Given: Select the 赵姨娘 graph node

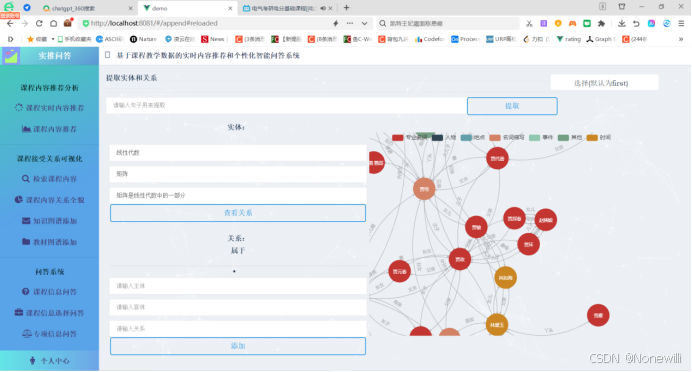Looking at the screenshot, I should (x=545, y=220).
